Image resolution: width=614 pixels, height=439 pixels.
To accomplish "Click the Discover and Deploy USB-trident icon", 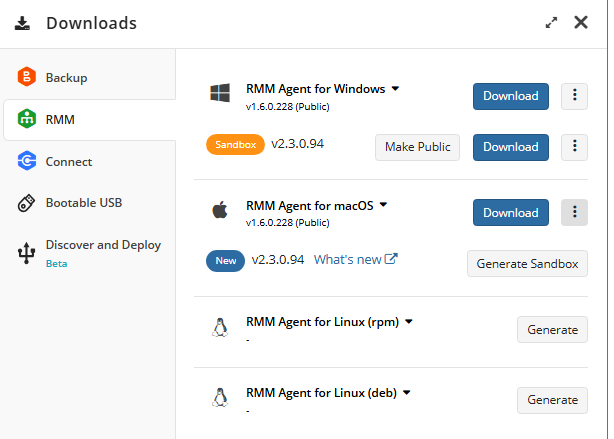I will (26, 253).
